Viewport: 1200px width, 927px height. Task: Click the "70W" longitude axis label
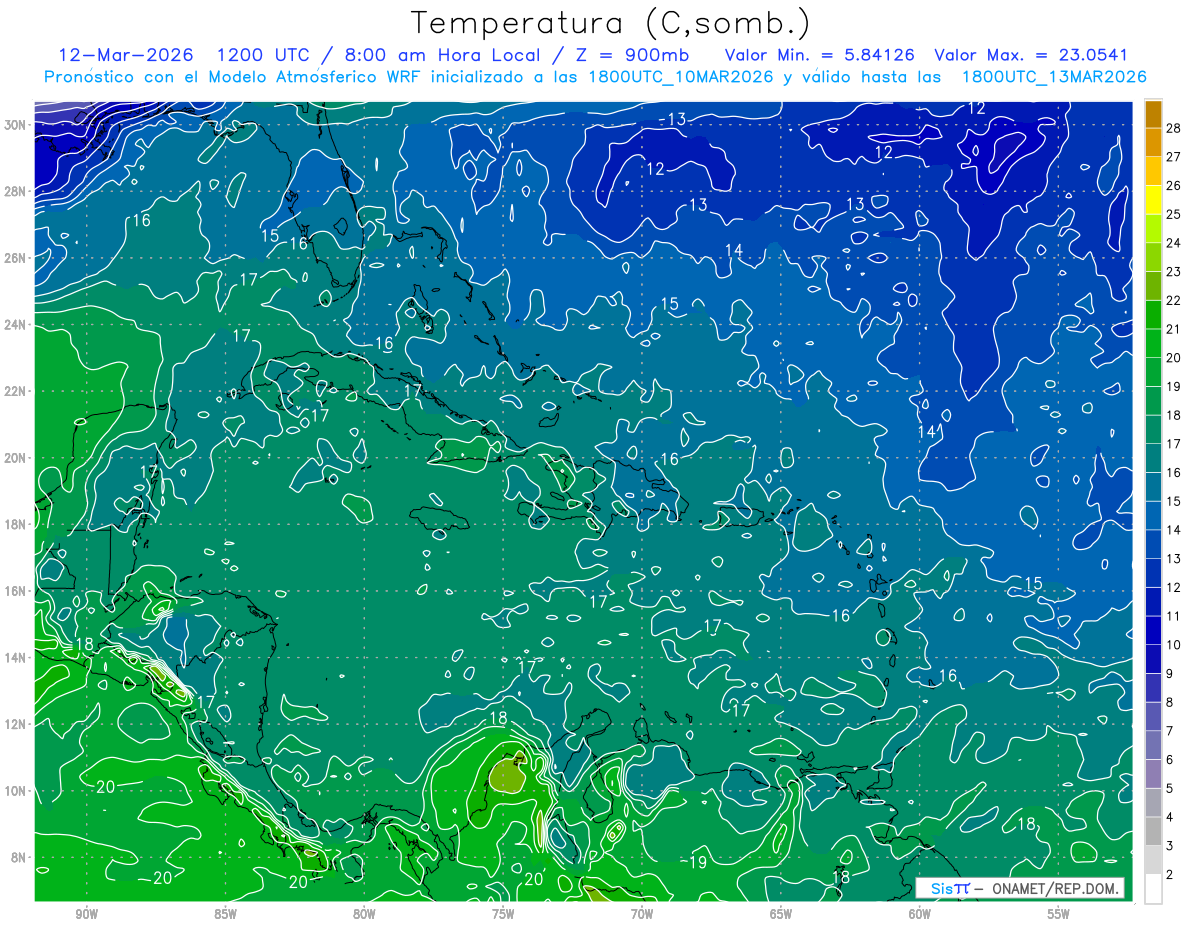tap(642, 913)
